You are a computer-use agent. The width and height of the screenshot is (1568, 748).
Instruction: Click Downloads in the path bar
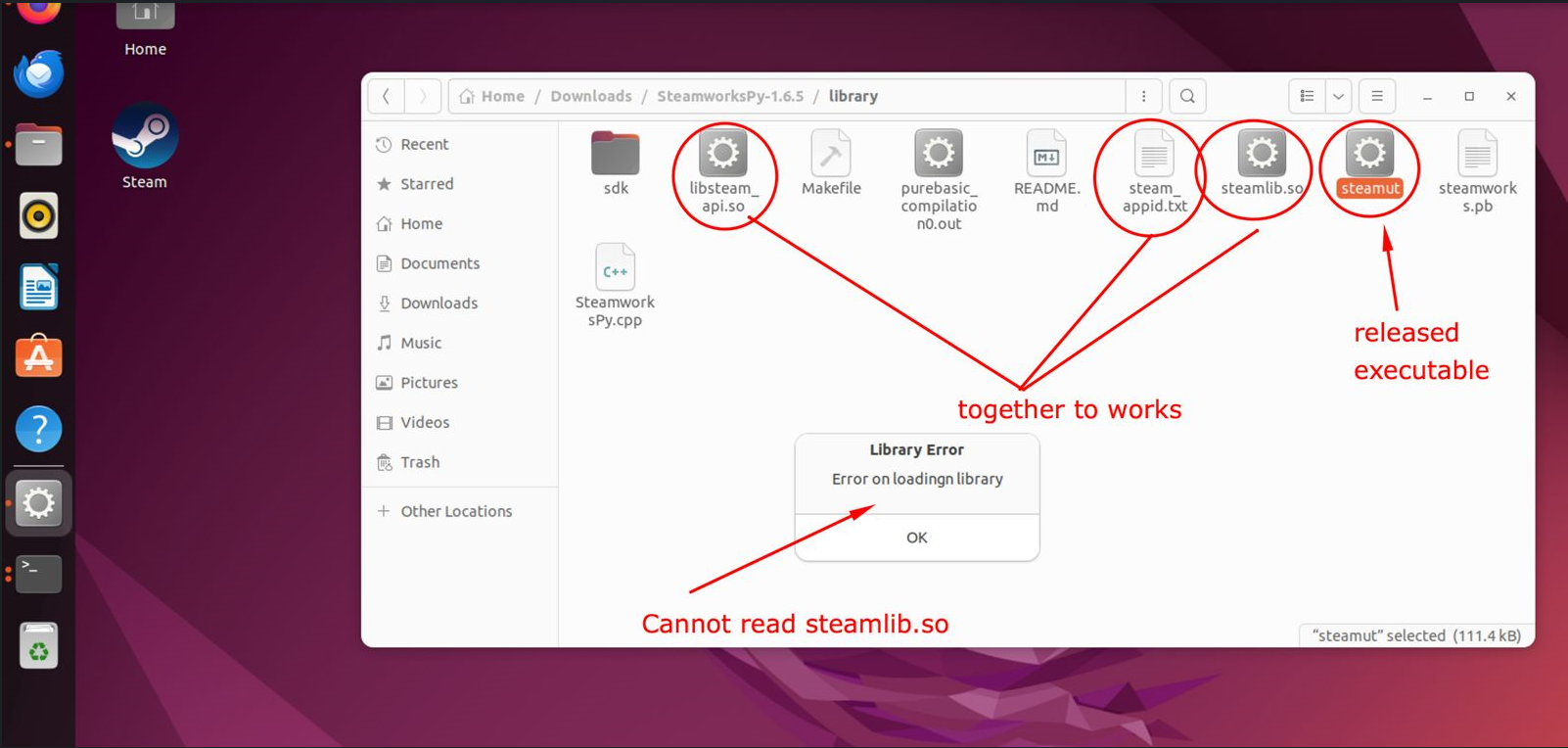(591, 96)
